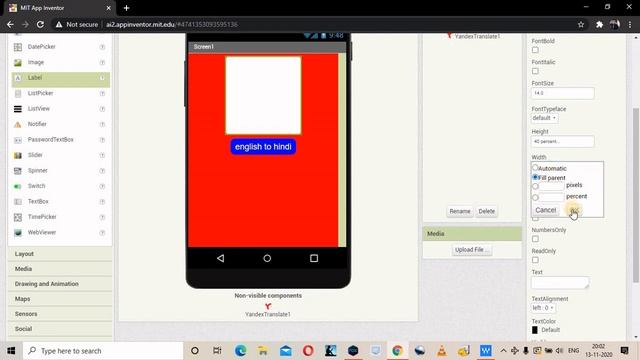Cancel the Width property popup
640x360 pixels.
click(546, 210)
